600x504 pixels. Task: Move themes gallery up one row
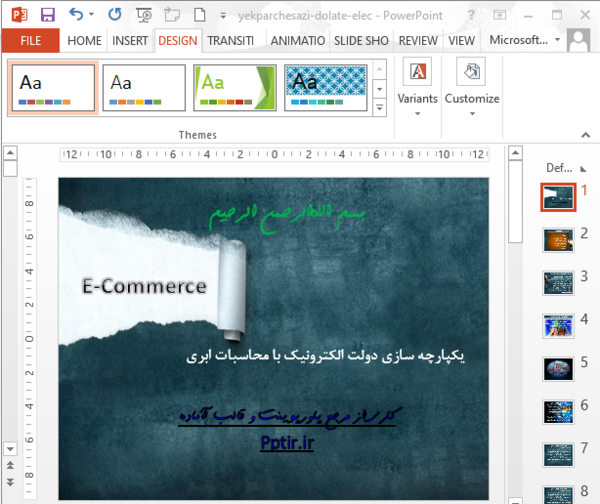pos(379,69)
